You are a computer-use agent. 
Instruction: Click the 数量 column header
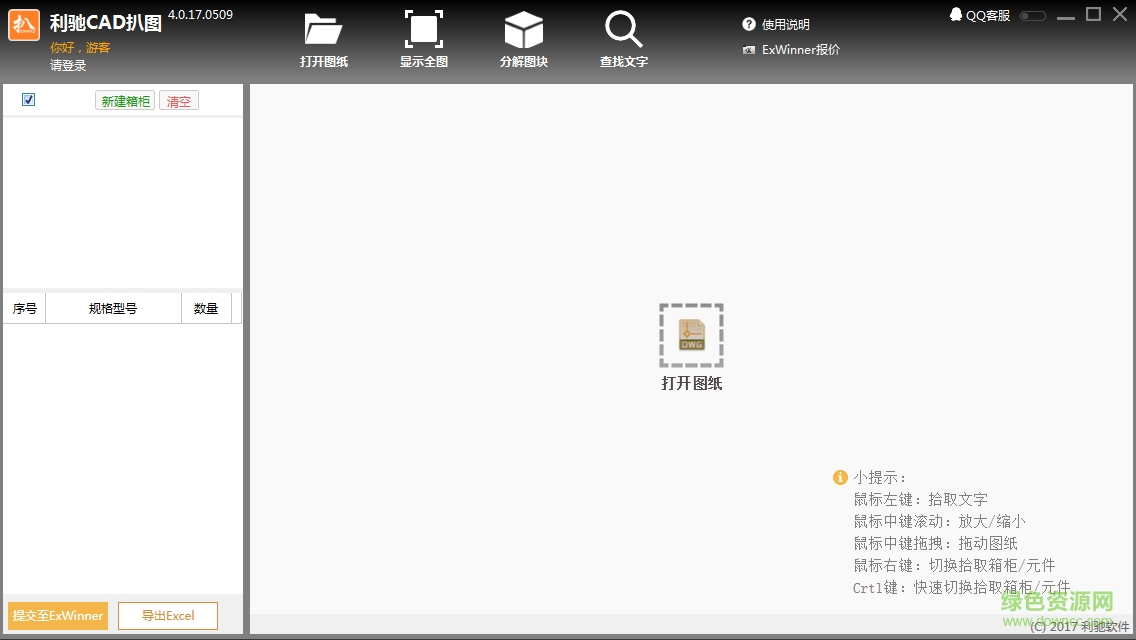tap(206, 309)
